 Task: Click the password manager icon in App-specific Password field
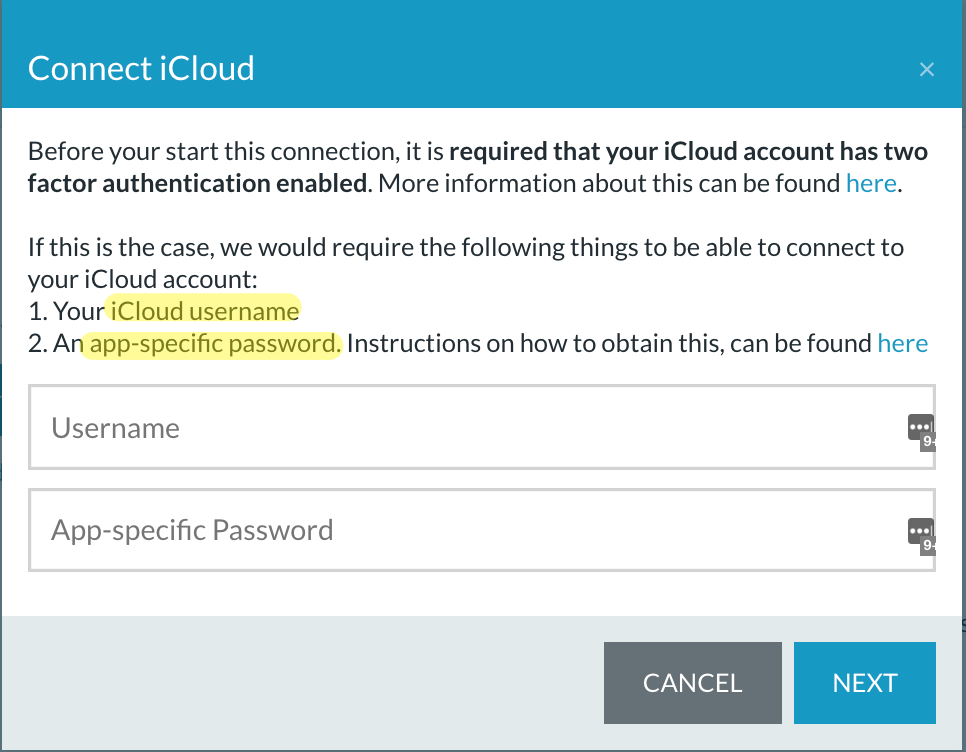pos(920,531)
